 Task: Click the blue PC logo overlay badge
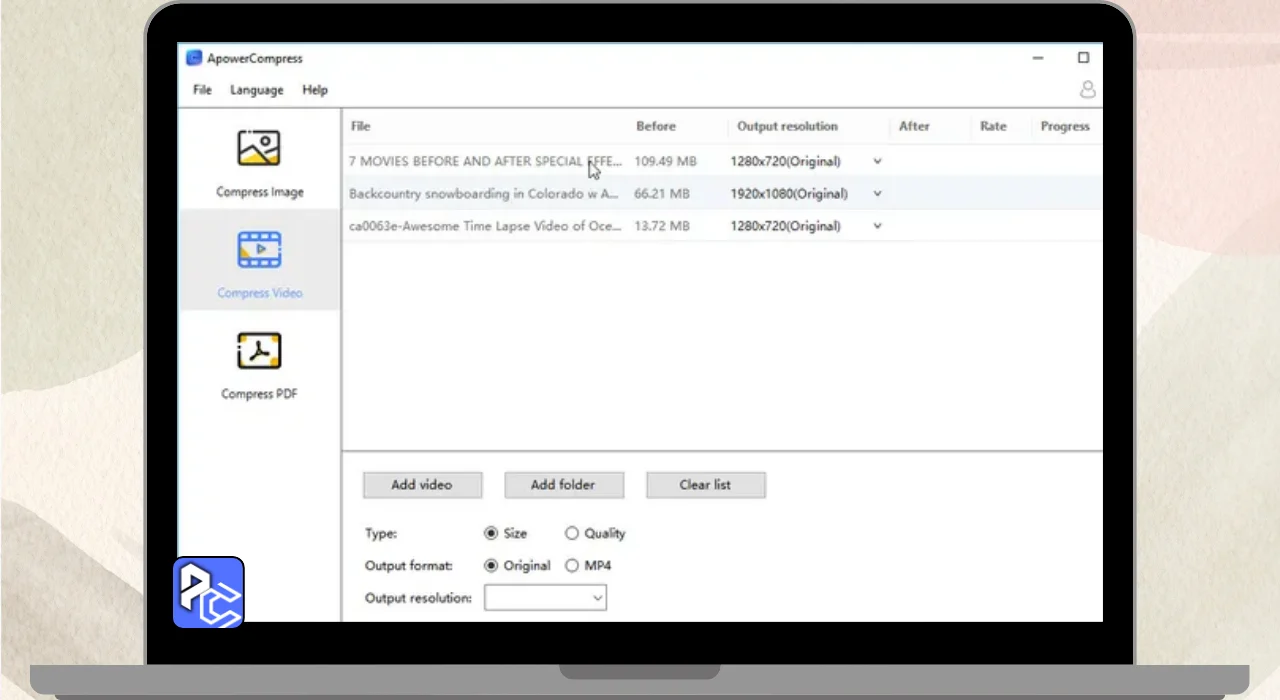(x=209, y=592)
